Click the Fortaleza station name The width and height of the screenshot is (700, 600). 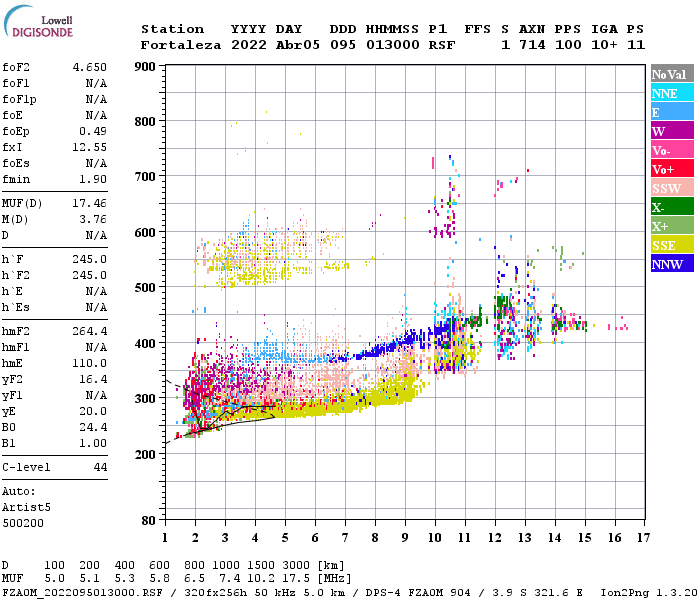[181, 45]
